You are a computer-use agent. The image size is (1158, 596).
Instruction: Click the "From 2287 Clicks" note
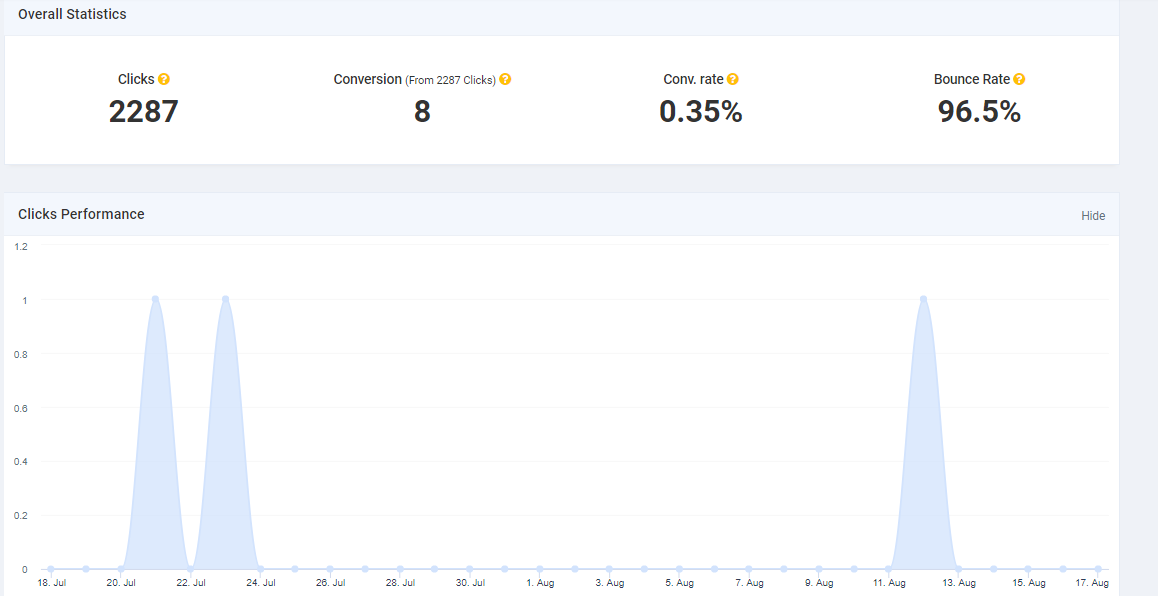coord(450,80)
